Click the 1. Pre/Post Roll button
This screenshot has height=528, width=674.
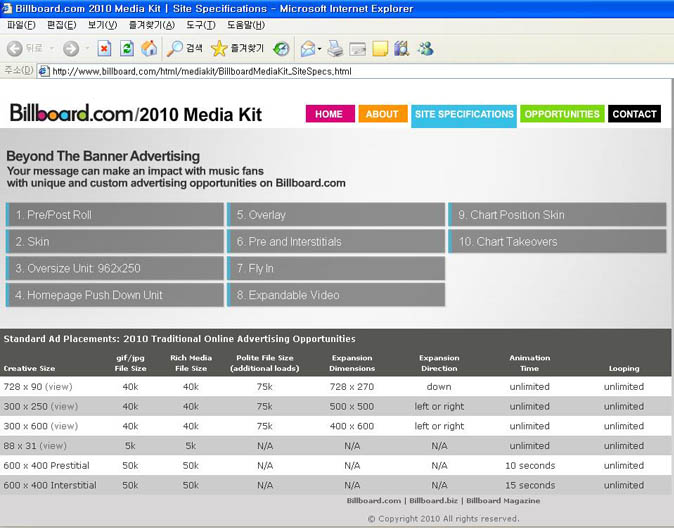[x=114, y=215]
